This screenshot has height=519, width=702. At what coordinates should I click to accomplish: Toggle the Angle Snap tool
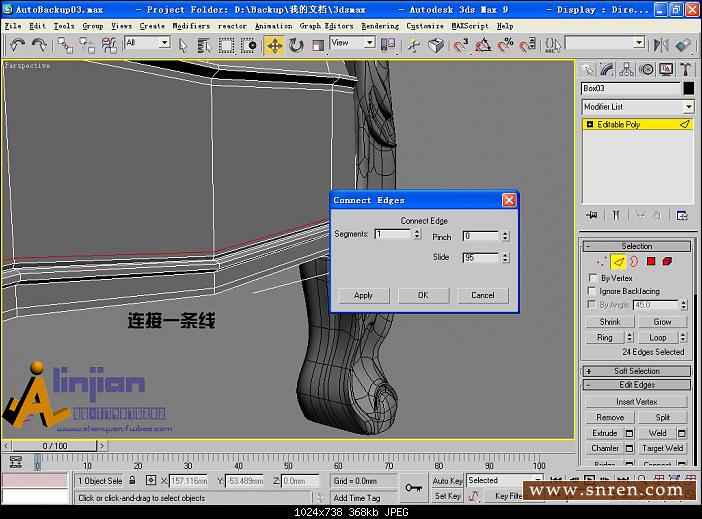coord(483,45)
